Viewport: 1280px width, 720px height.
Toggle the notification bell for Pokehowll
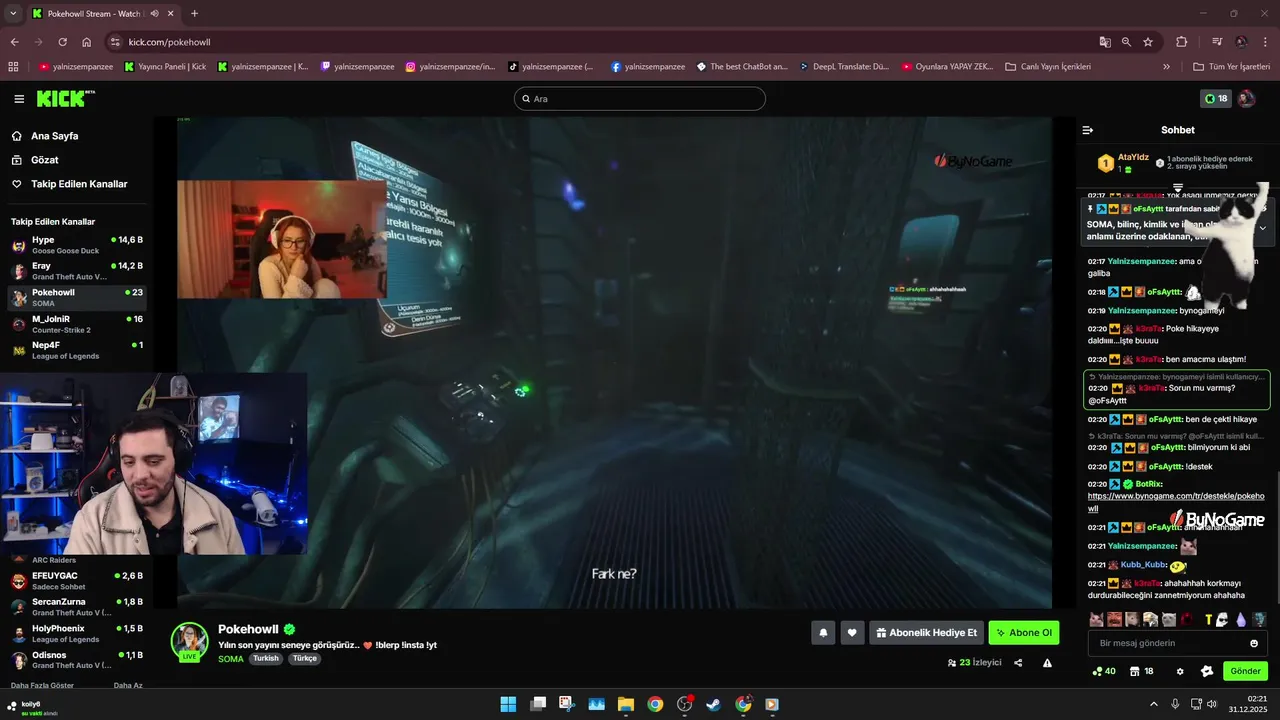(x=823, y=633)
